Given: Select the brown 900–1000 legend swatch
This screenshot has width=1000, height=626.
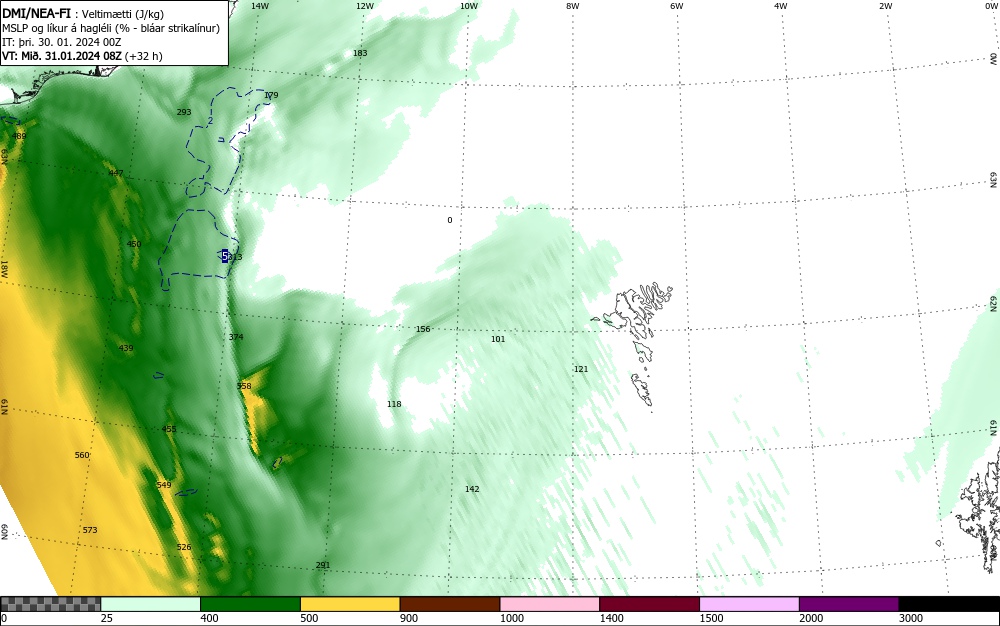Looking at the screenshot, I should click(450, 604).
